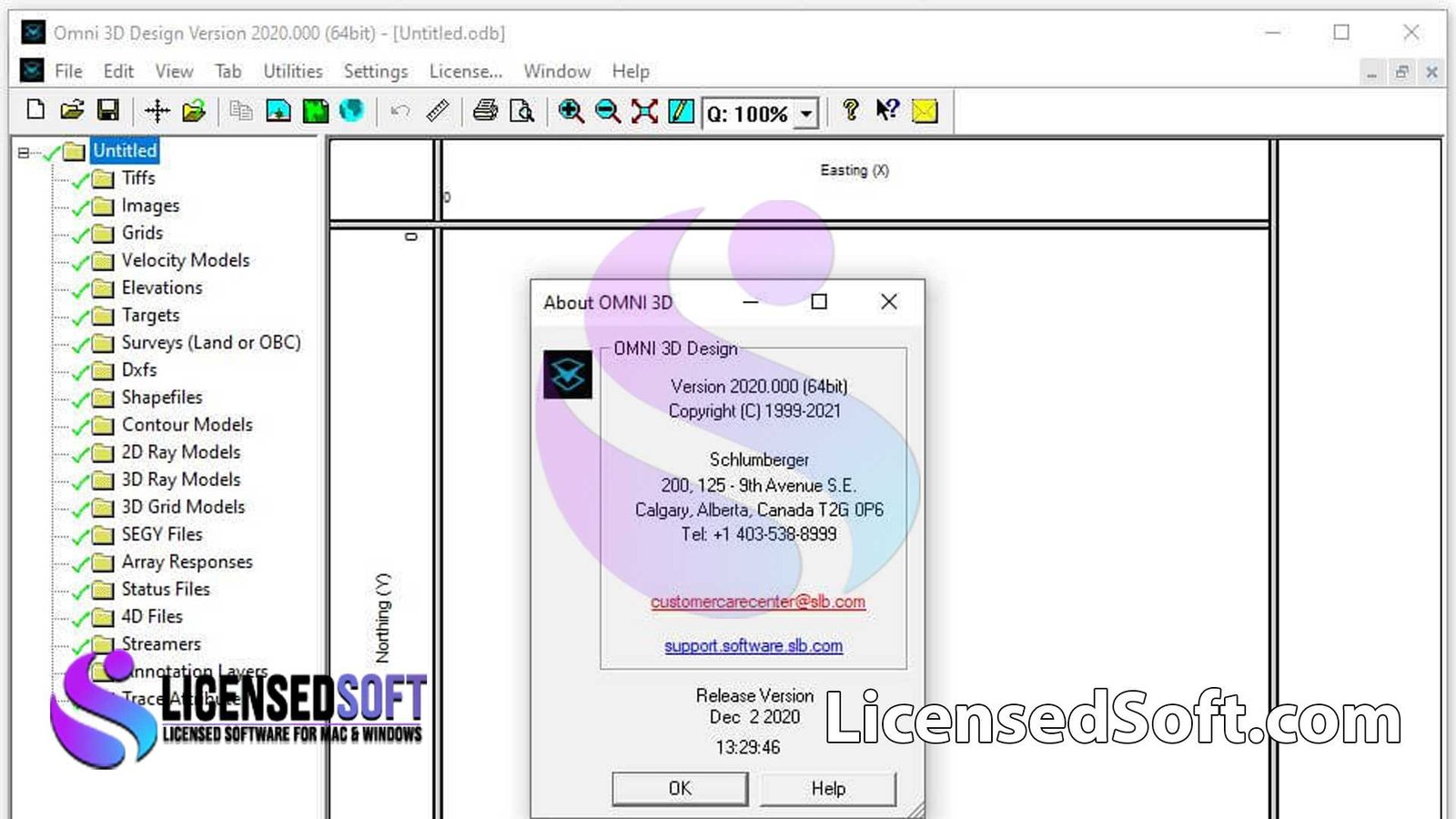Toggle green checkmark beside Grids folder
This screenshot has width=1456, height=819.
point(81,234)
